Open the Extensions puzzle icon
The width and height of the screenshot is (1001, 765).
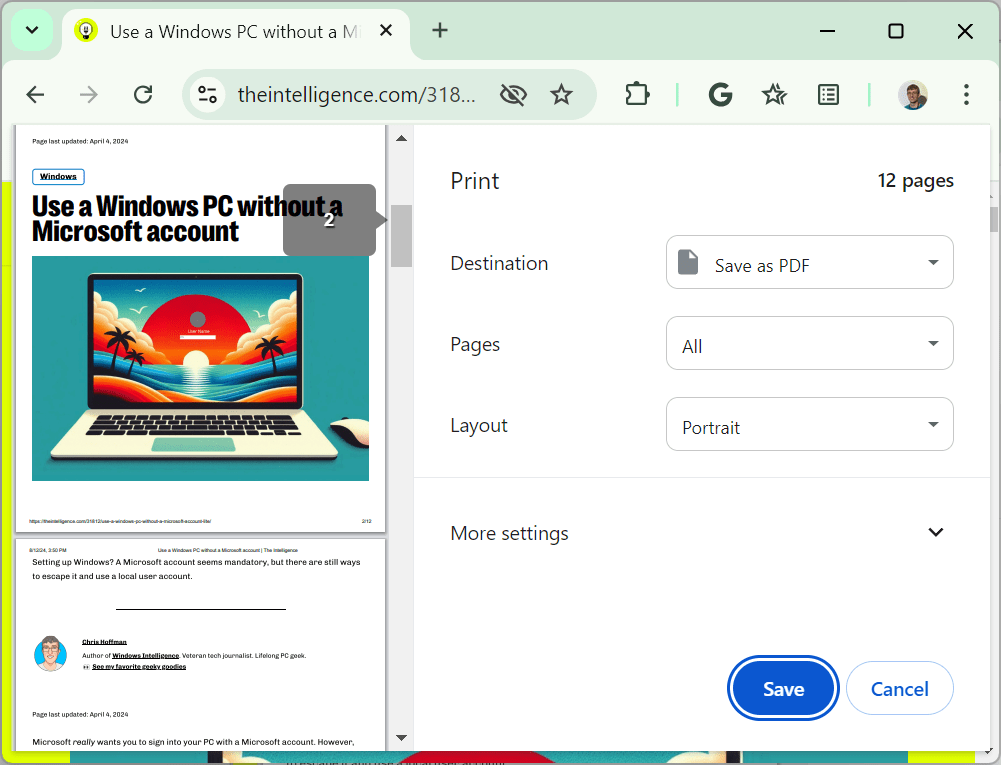pos(636,95)
